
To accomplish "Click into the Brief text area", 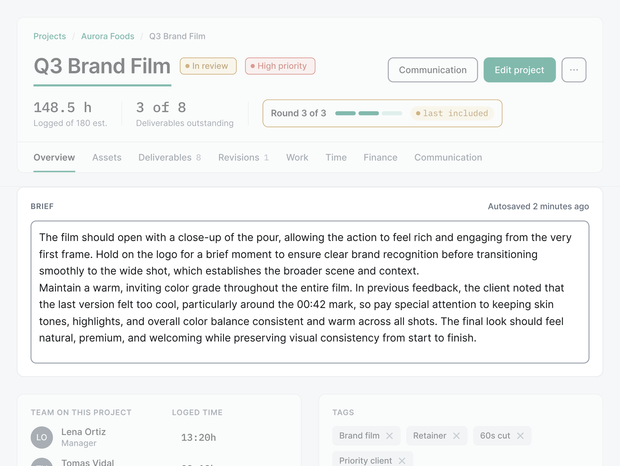I will 310,292.
